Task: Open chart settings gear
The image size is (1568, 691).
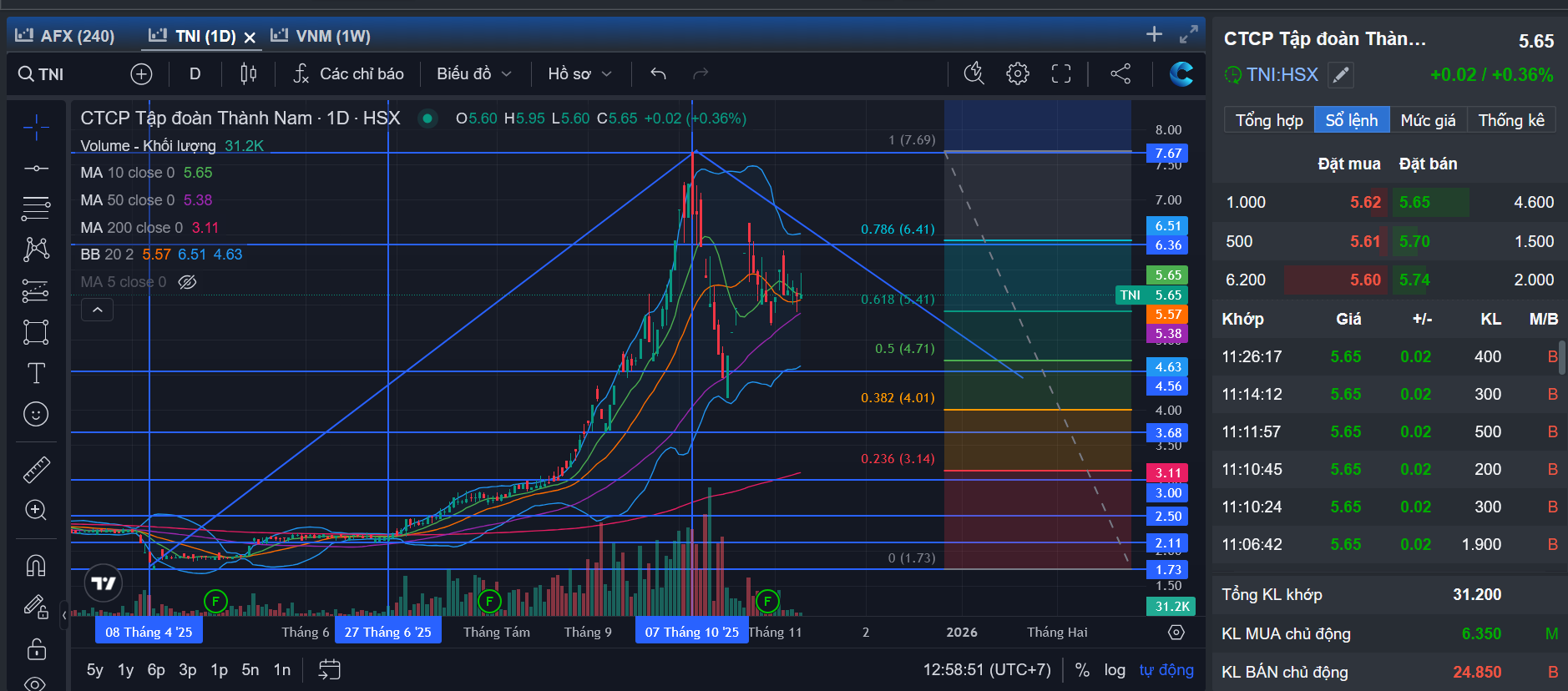Action: point(1018,74)
